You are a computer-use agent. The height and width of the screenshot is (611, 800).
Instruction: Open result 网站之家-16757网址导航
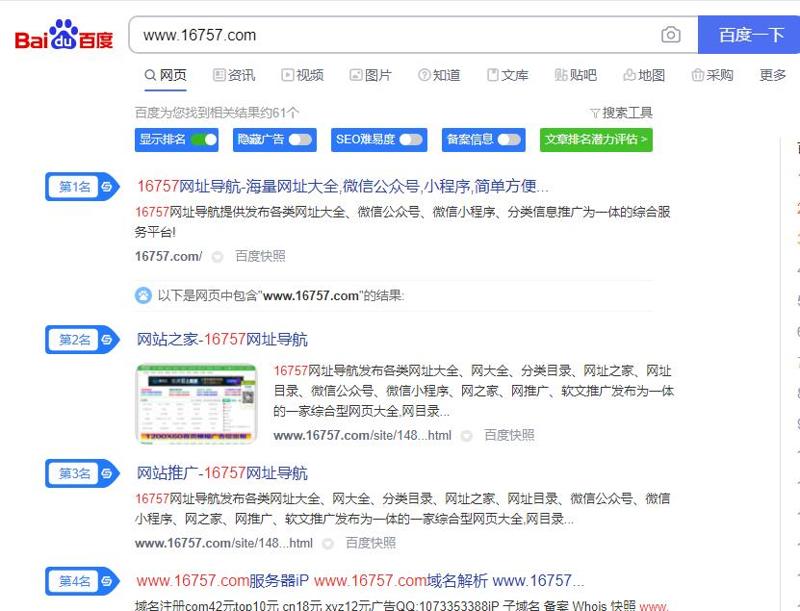click(x=222, y=340)
